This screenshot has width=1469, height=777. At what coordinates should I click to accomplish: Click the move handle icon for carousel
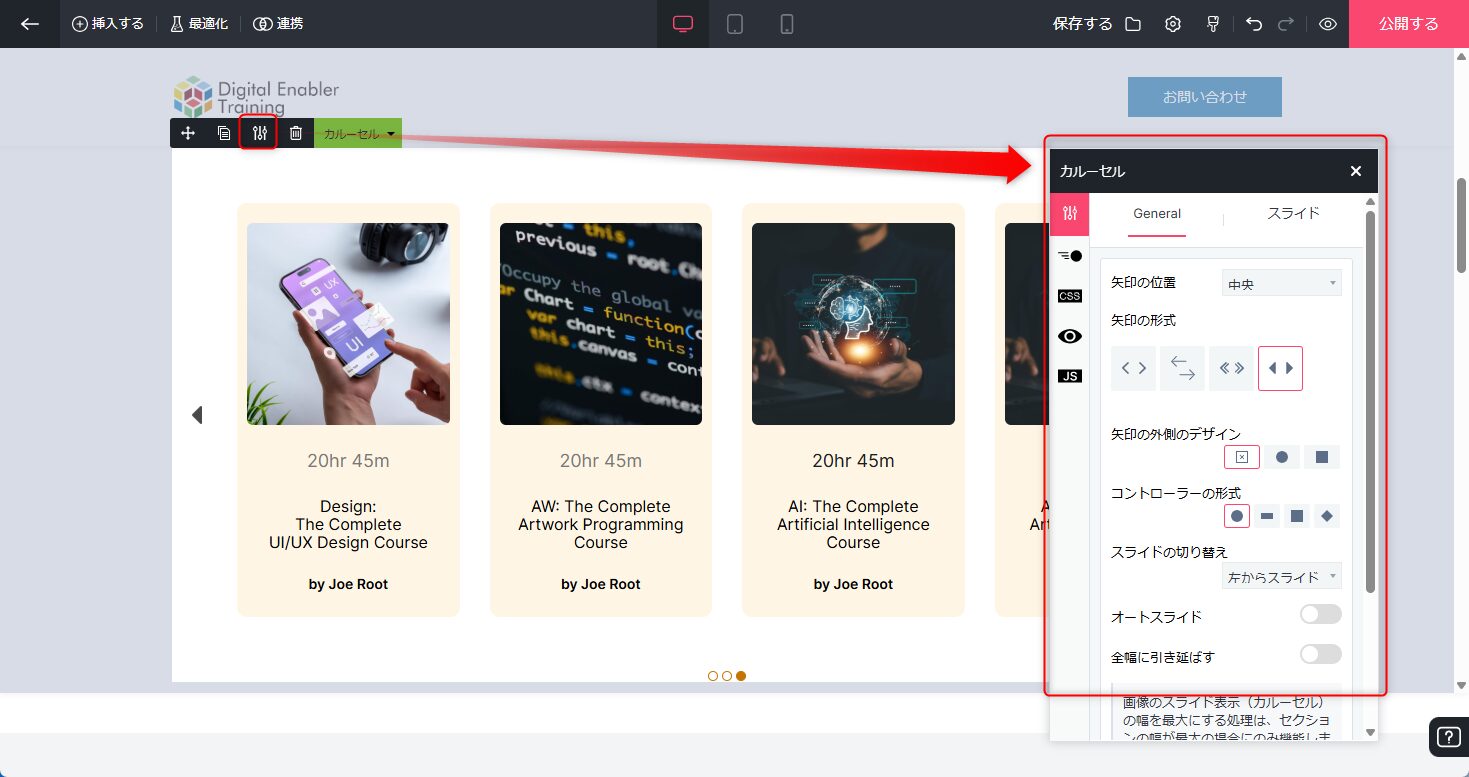pos(188,133)
